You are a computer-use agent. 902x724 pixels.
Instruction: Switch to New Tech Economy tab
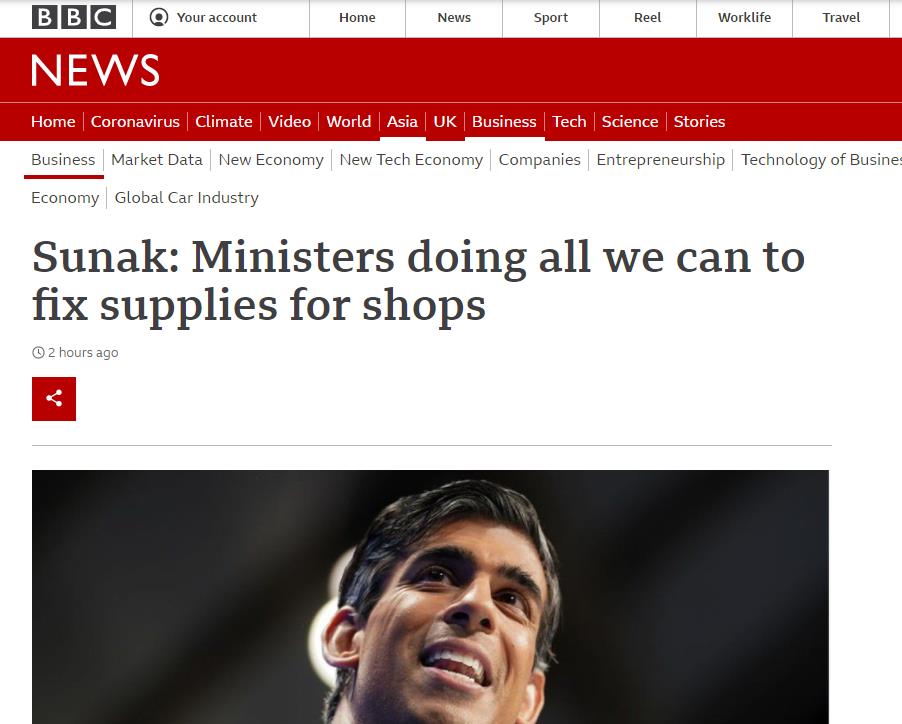[411, 159]
